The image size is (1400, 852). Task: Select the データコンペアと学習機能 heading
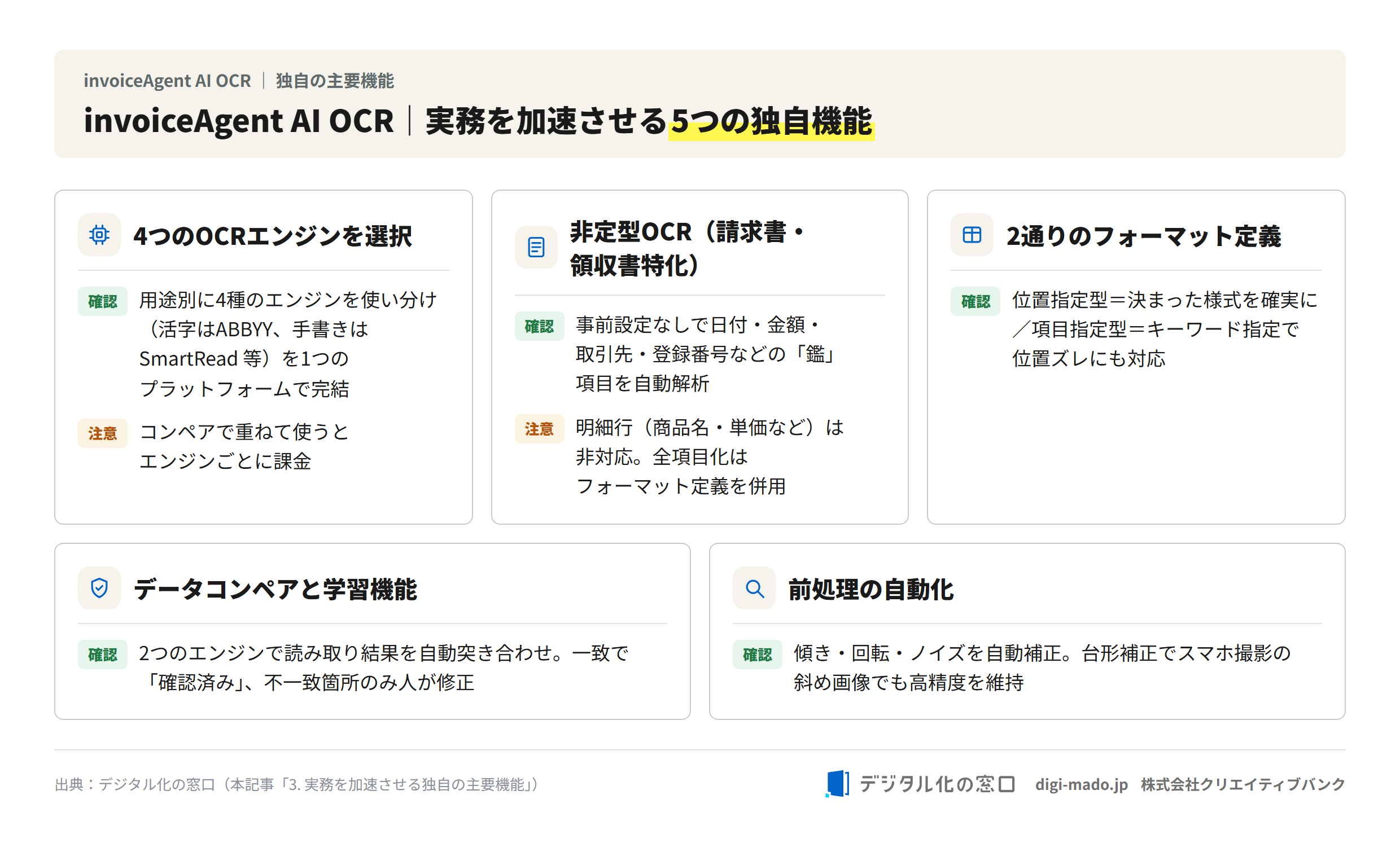click(275, 589)
